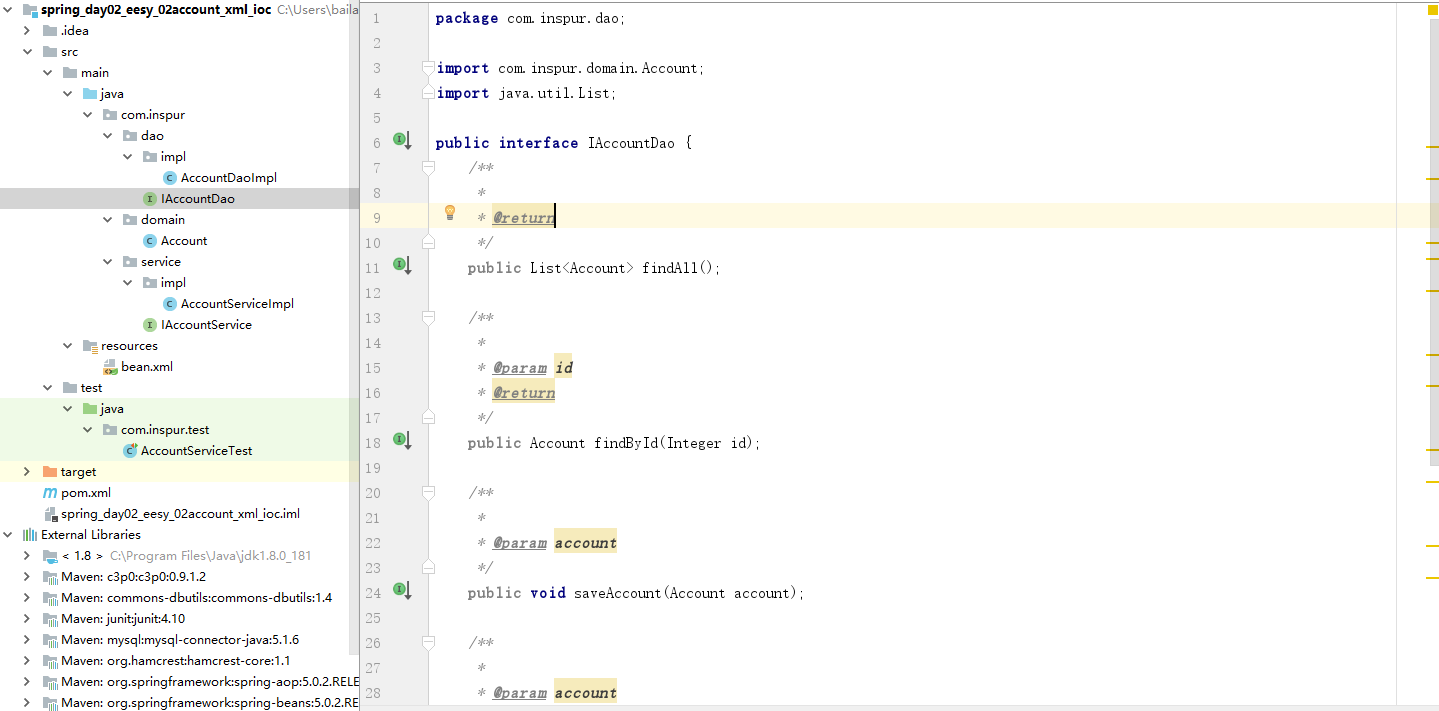Click the @return tag on line 16
Viewport: 1439px width, 711px height.
click(x=524, y=393)
